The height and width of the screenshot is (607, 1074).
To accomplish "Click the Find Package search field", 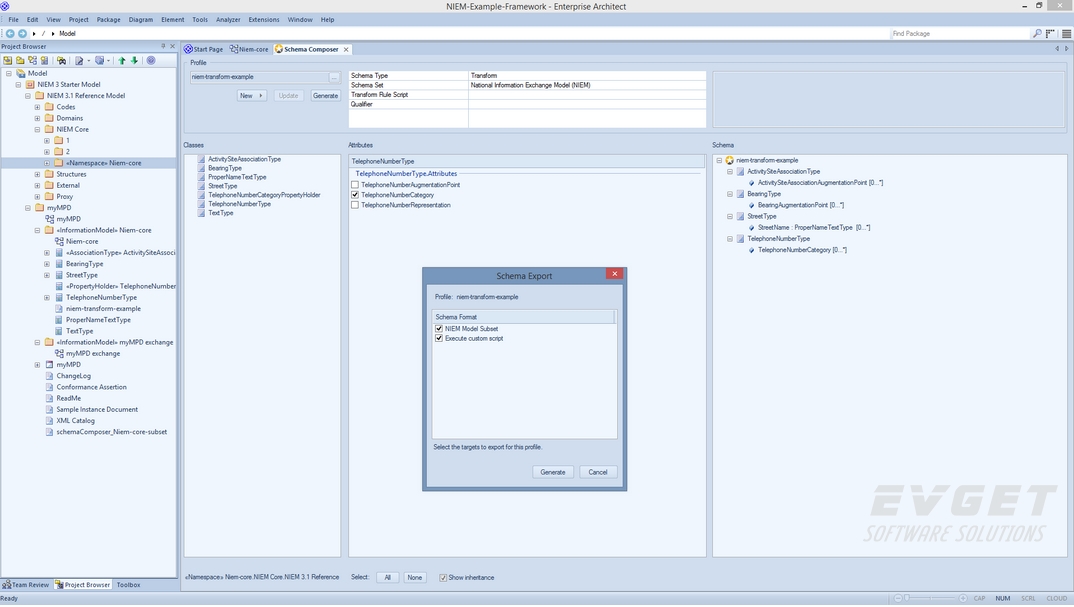I will pyautogui.click(x=959, y=33).
